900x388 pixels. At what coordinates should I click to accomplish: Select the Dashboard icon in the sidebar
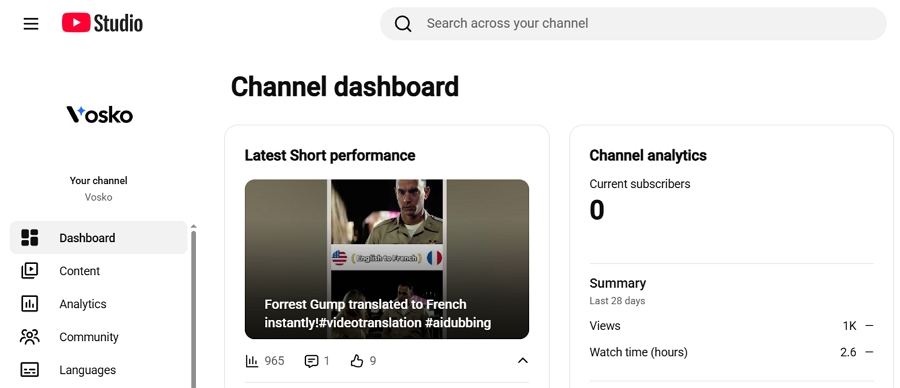29,238
